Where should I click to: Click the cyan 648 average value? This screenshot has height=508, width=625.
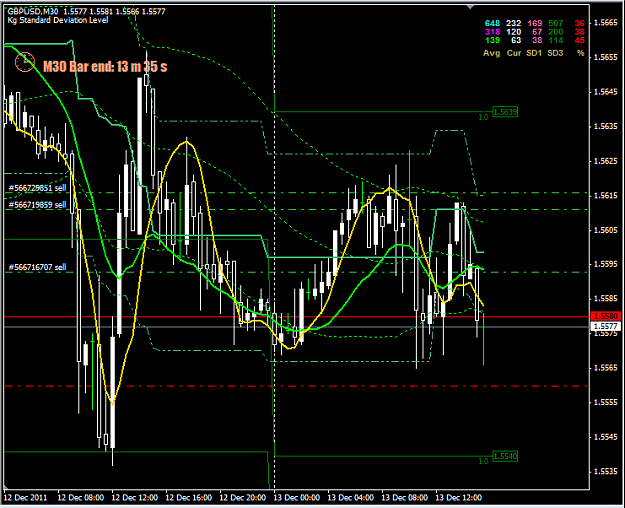493,24
